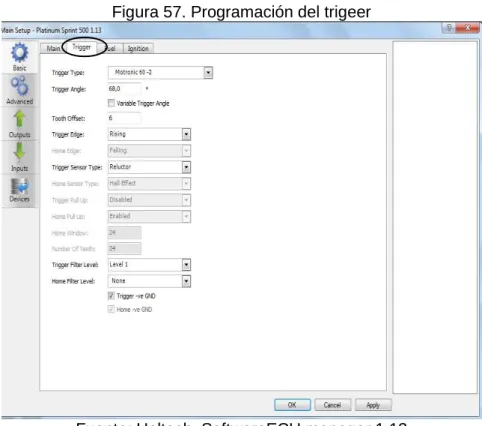
Task: Open the Trigger Edge Rising dropdown
Action: pyautogui.click(x=149, y=134)
